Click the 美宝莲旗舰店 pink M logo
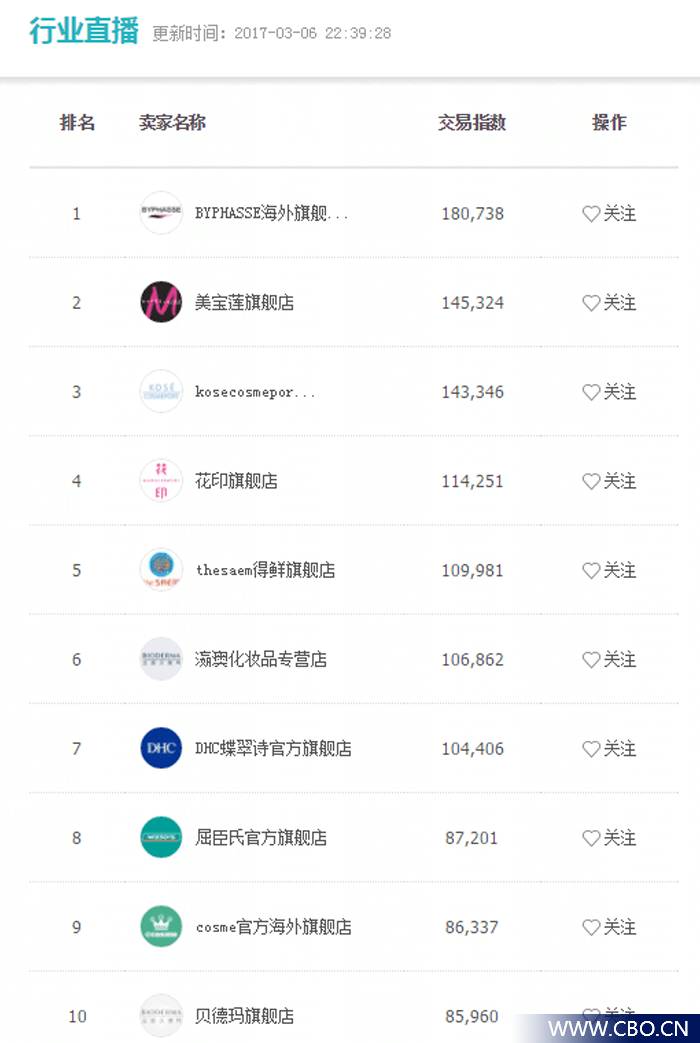The width and height of the screenshot is (700, 1043). 161,302
